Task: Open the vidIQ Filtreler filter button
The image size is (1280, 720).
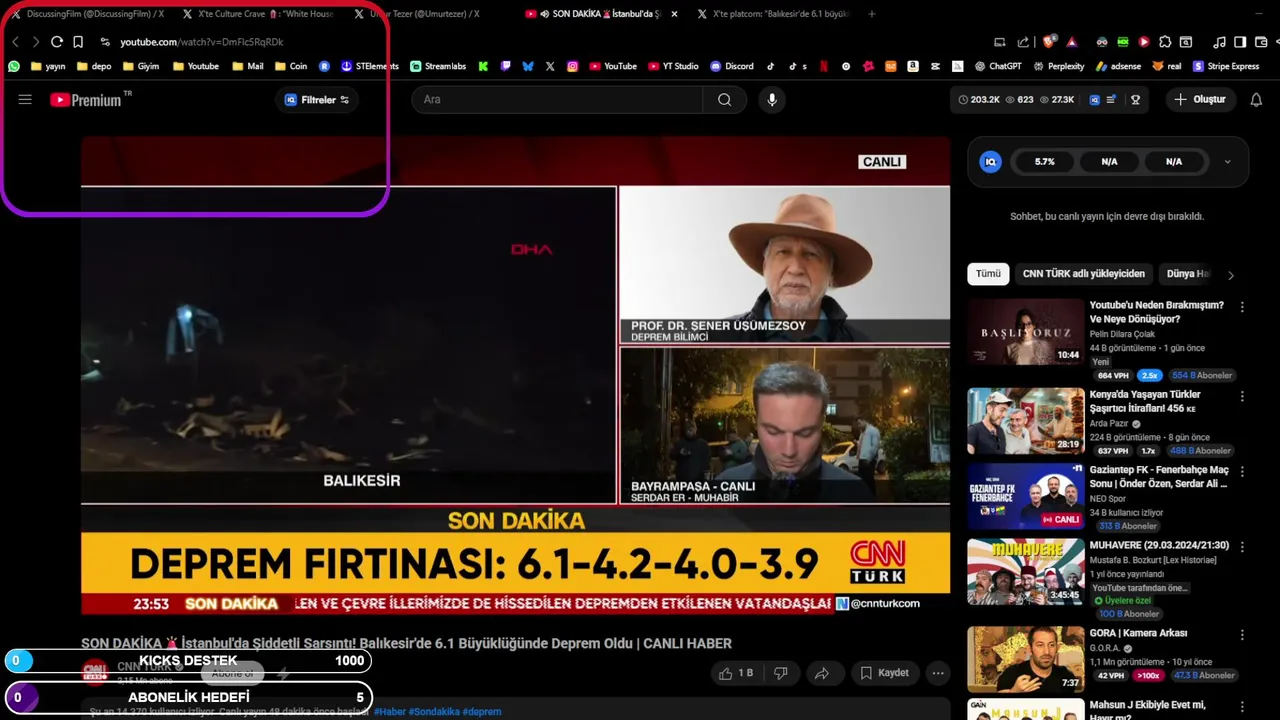Action: pyautogui.click(x=317, y=100)
